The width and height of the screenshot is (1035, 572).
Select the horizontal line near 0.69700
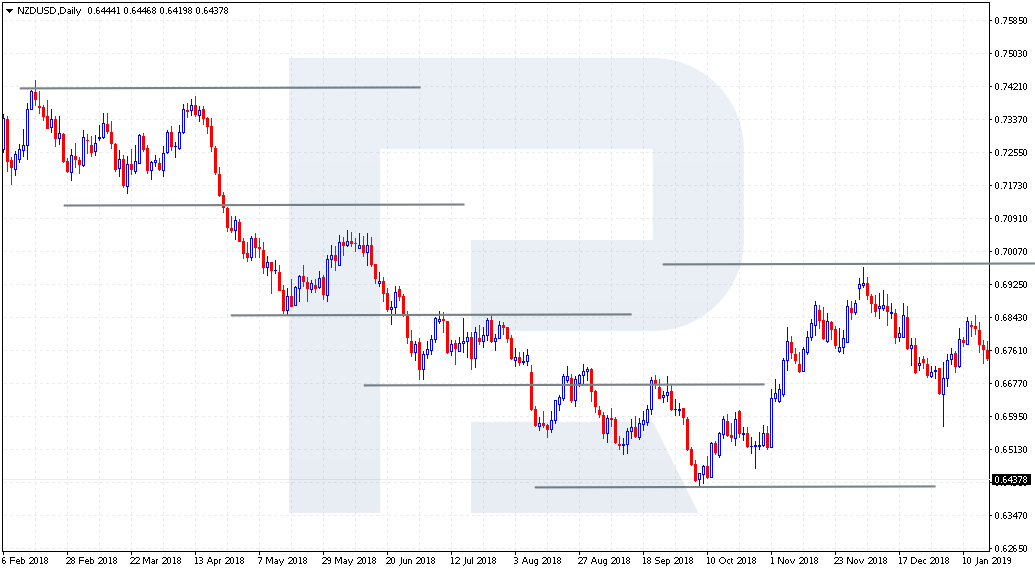849,264
